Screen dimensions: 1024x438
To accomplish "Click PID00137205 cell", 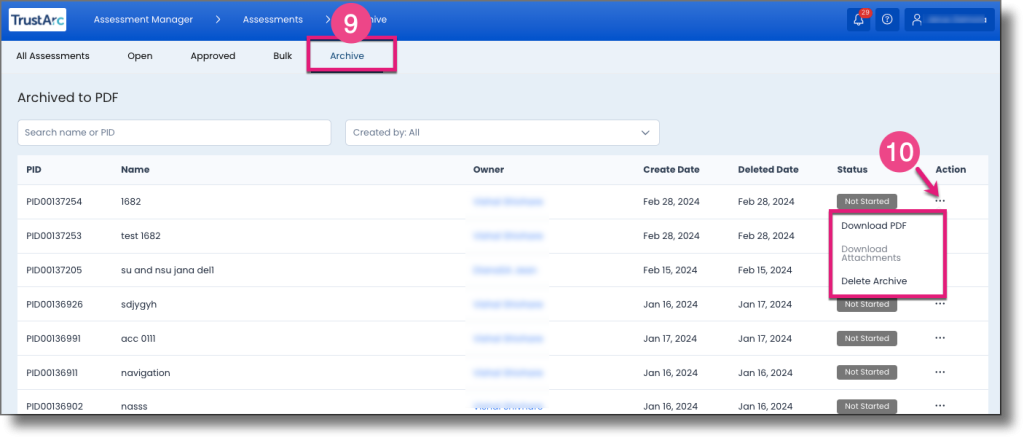I will (54, 270).
